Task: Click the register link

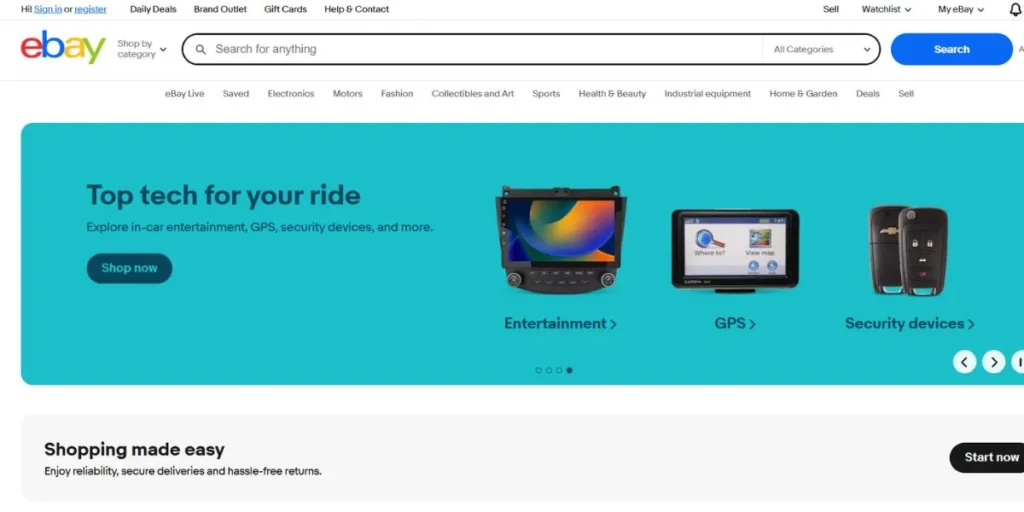Action: (x=91, y=9)
